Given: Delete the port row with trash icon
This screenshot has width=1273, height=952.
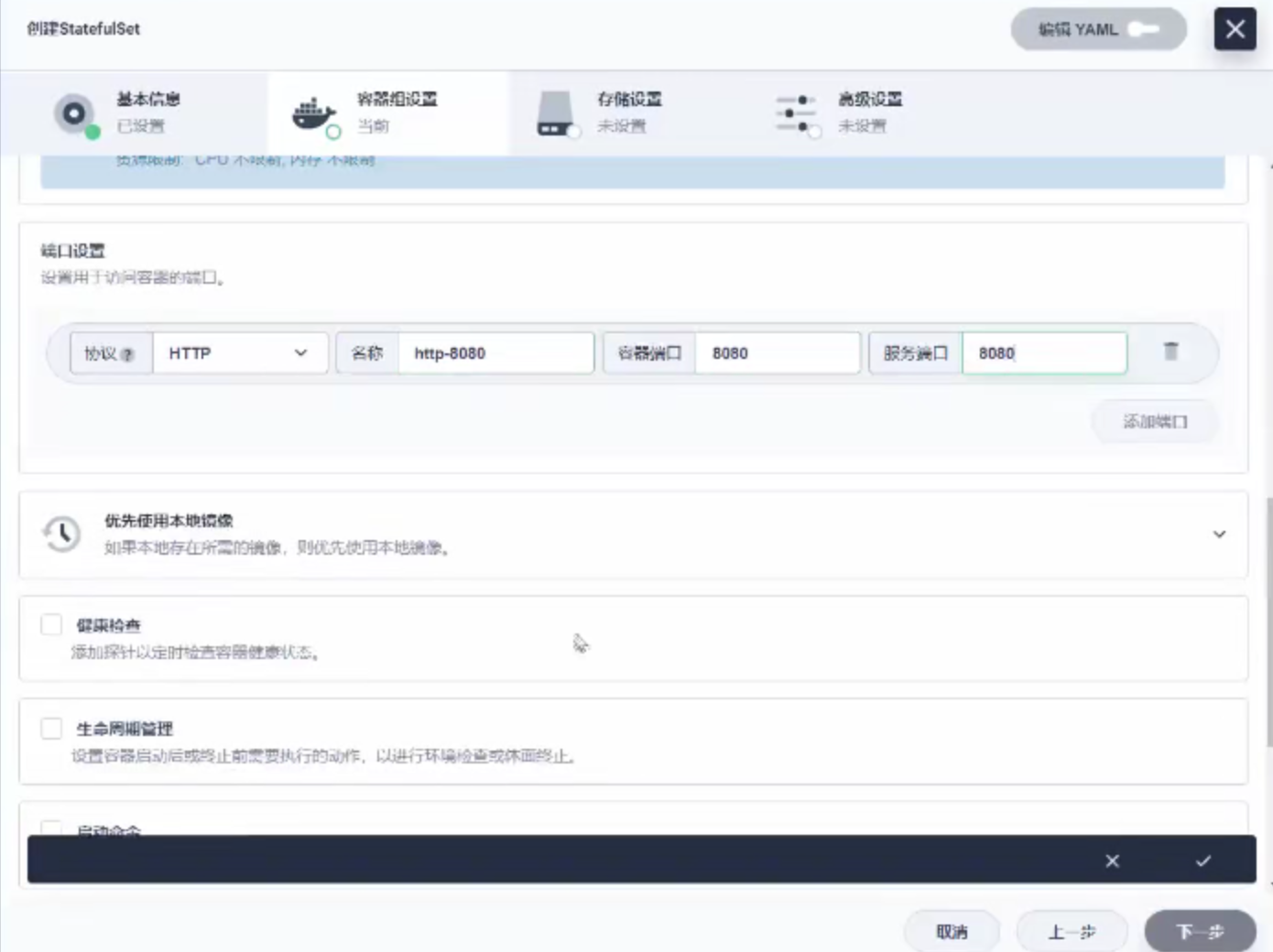Looking at the screenshot, I should (1170, 352).
